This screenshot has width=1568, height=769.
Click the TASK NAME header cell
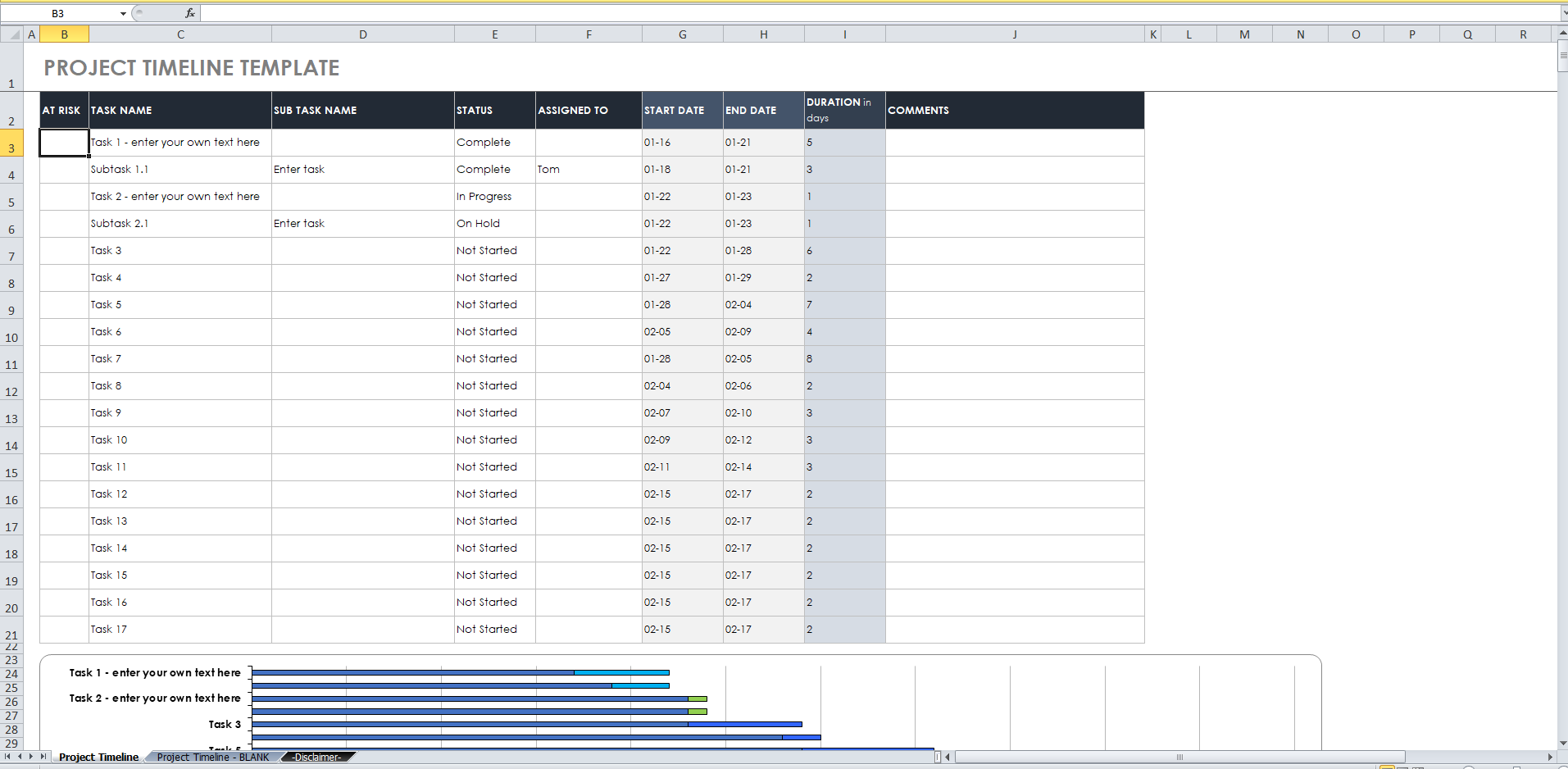[180, 111]
